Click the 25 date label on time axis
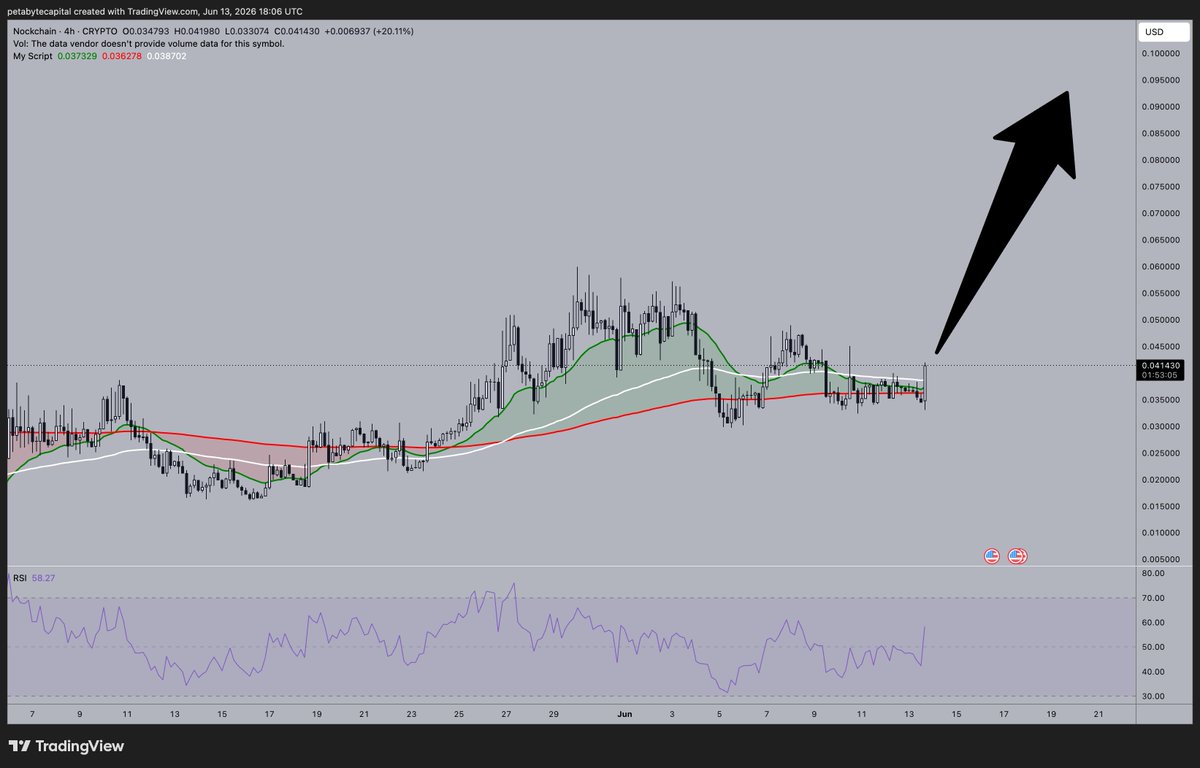This screenshot has width=1200, height=768. coord(459,714)
